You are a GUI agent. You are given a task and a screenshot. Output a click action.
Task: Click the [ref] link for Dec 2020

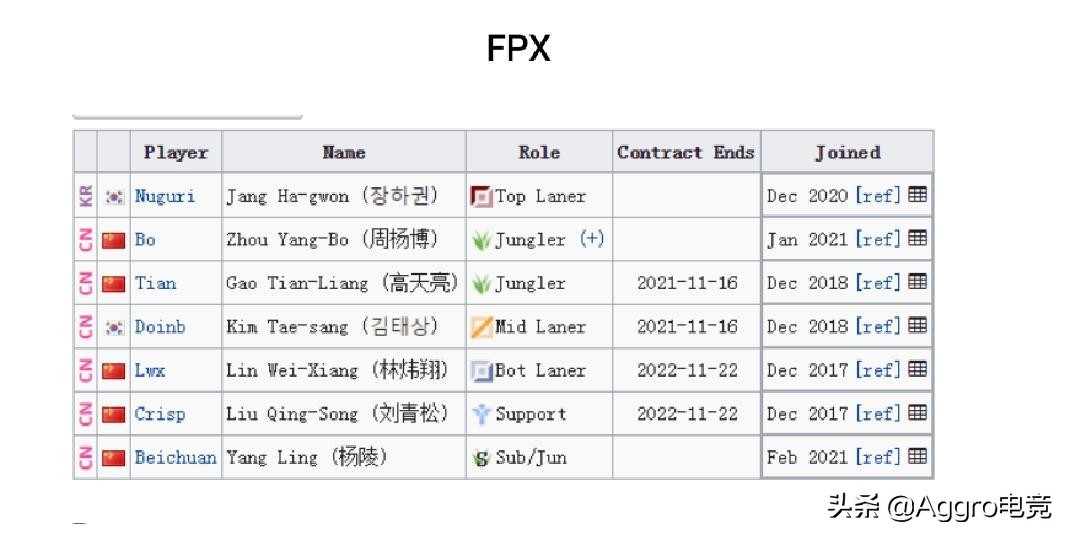[x=878, y=195]
